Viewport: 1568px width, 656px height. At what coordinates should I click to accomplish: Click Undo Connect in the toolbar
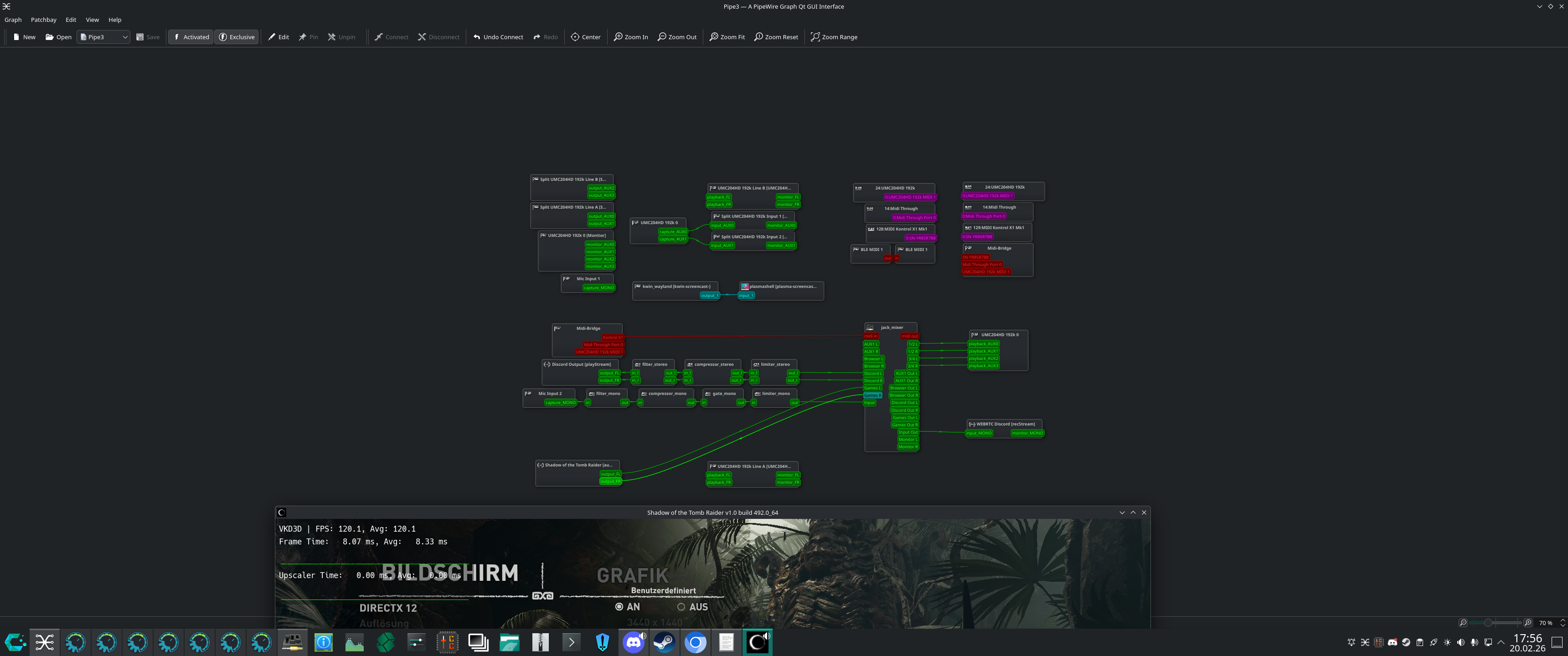click(x=498, y=37)
